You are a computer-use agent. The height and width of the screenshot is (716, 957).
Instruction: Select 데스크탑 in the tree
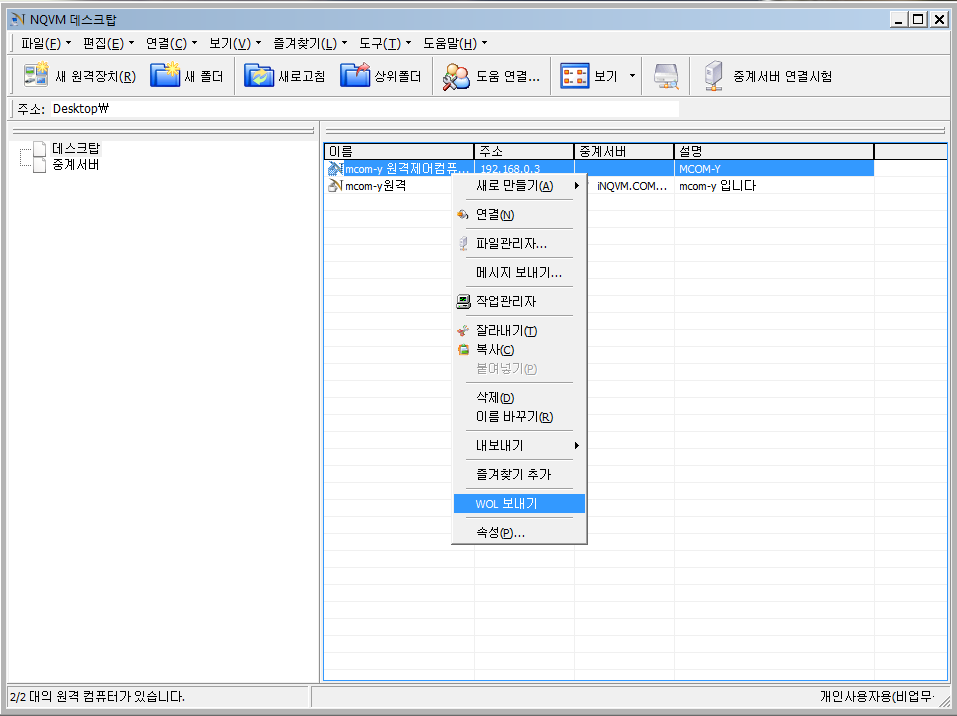point(76,148)
